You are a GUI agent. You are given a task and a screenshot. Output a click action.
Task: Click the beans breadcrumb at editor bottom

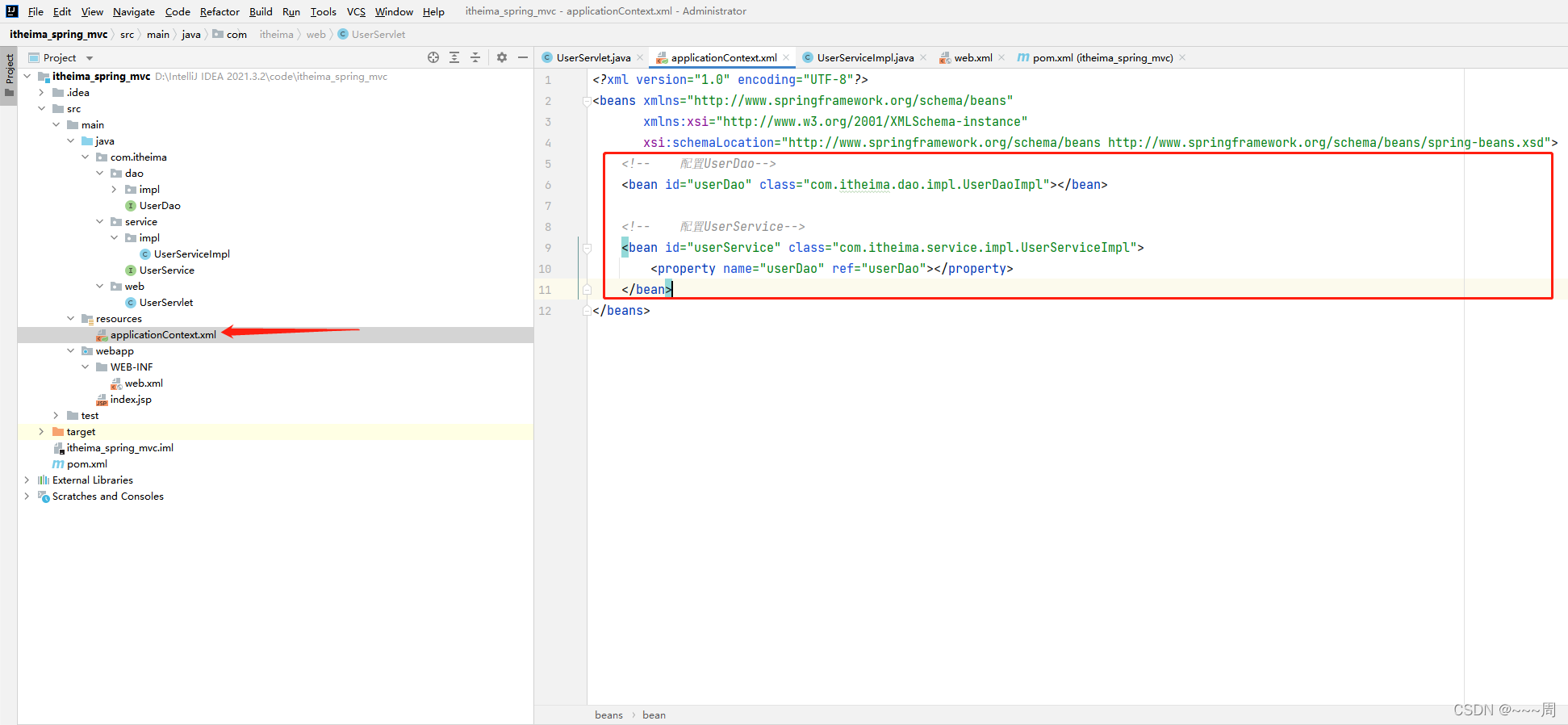click(x=608, y=715)
